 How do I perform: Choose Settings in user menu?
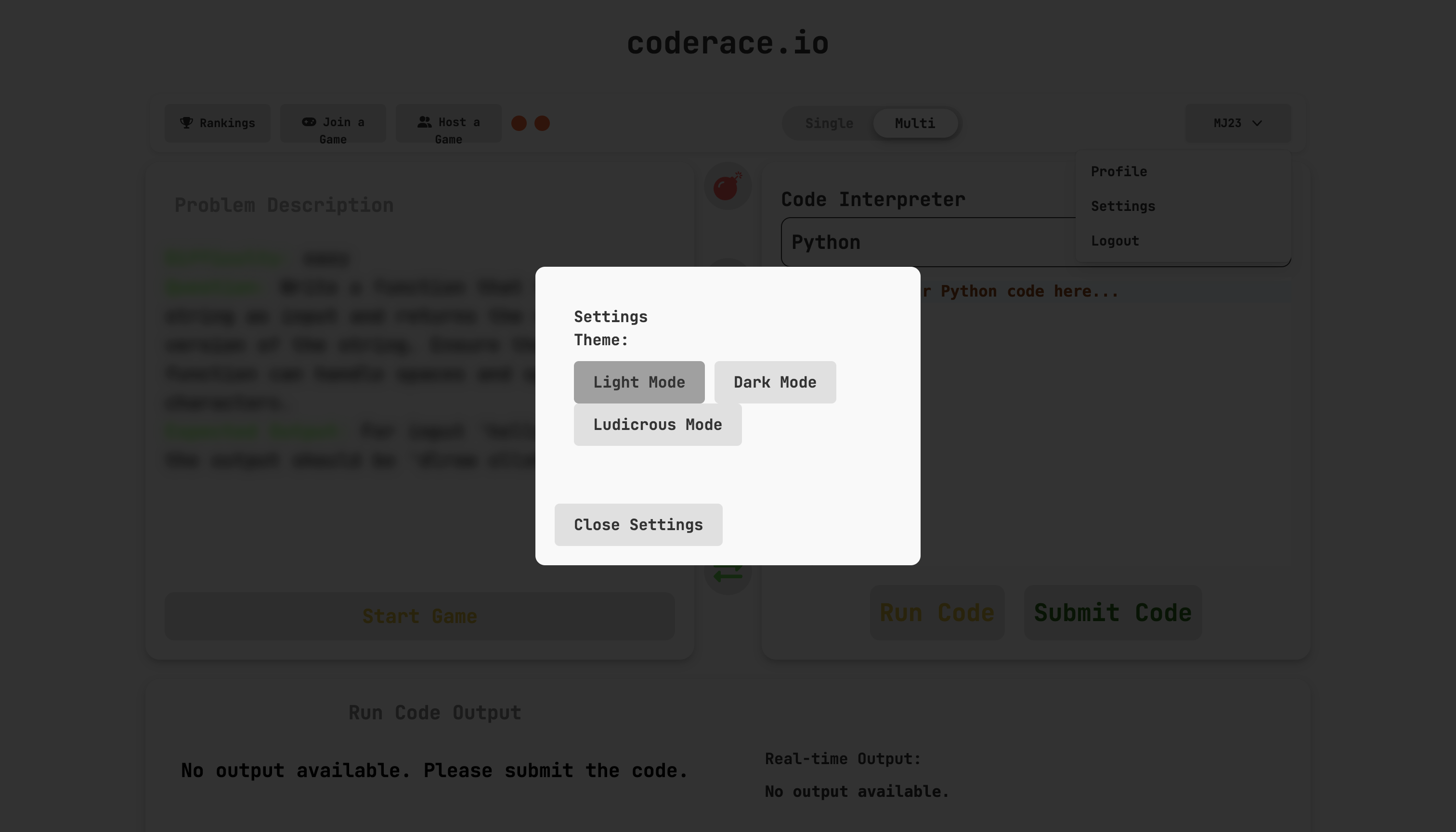(x=1122, y=206)
